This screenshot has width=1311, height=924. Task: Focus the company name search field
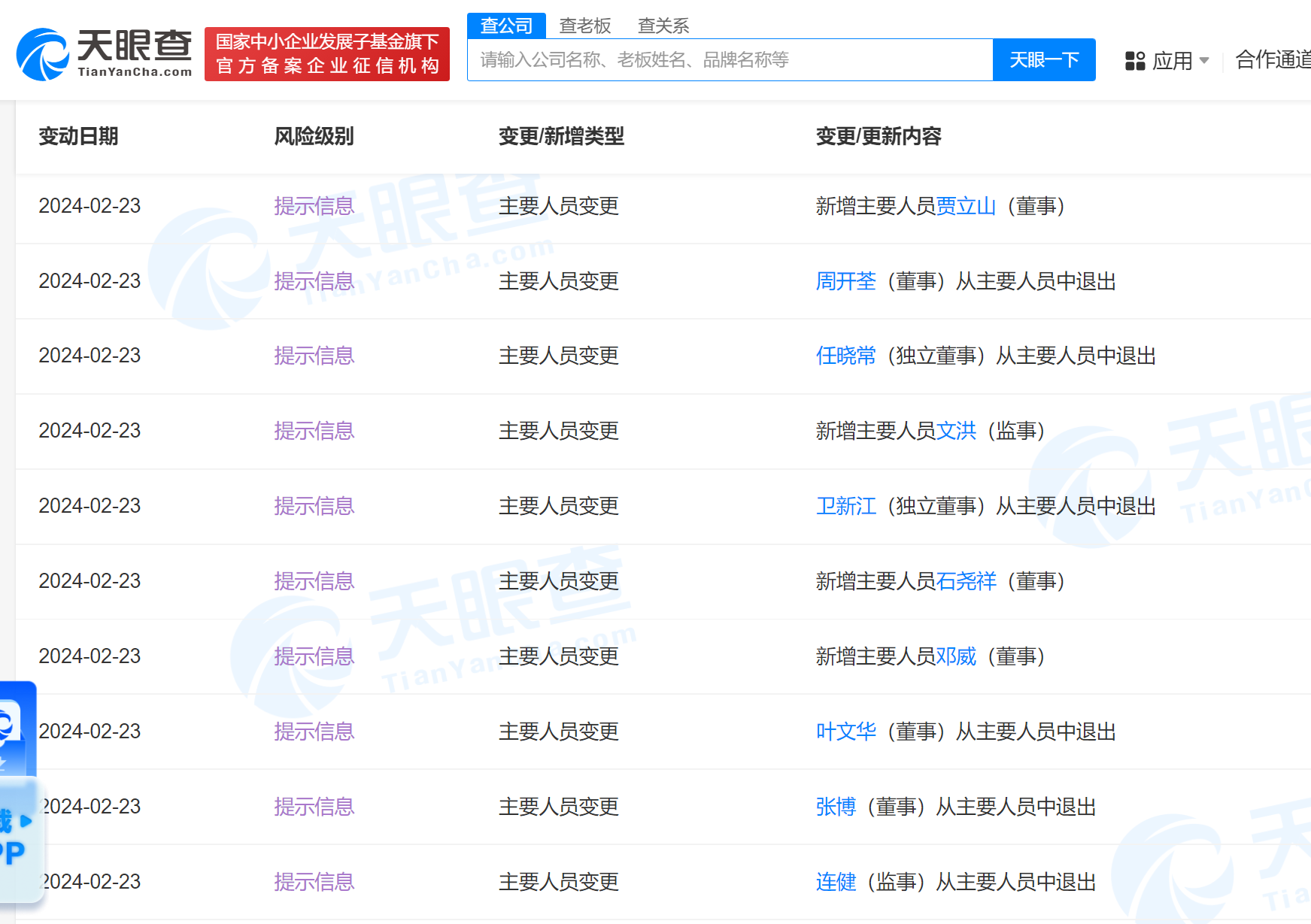730,60
